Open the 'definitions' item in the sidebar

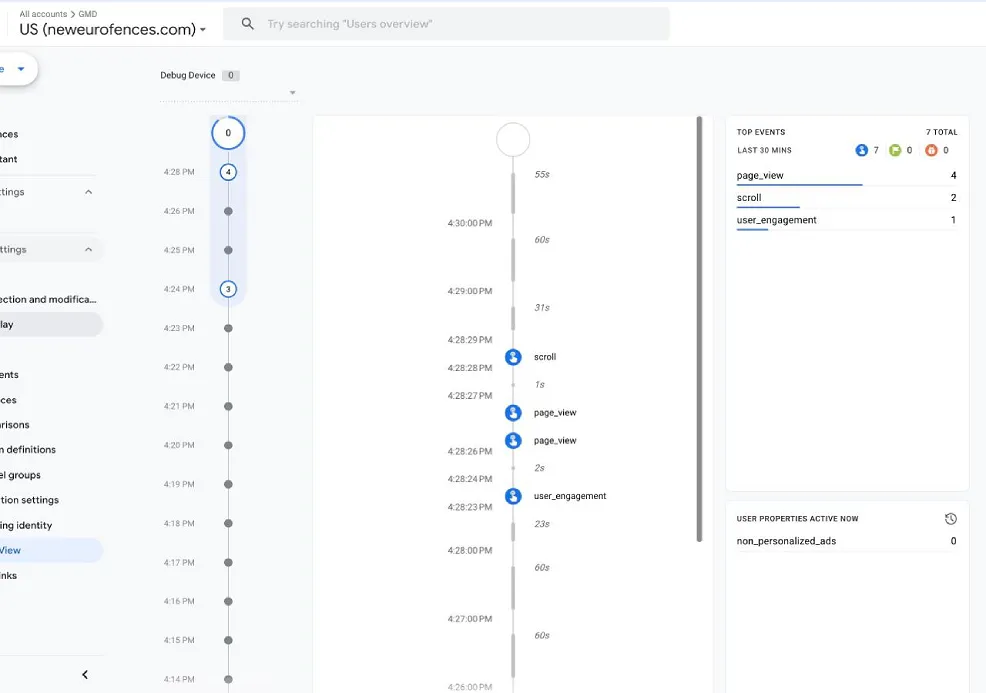[x=30, y=450]
